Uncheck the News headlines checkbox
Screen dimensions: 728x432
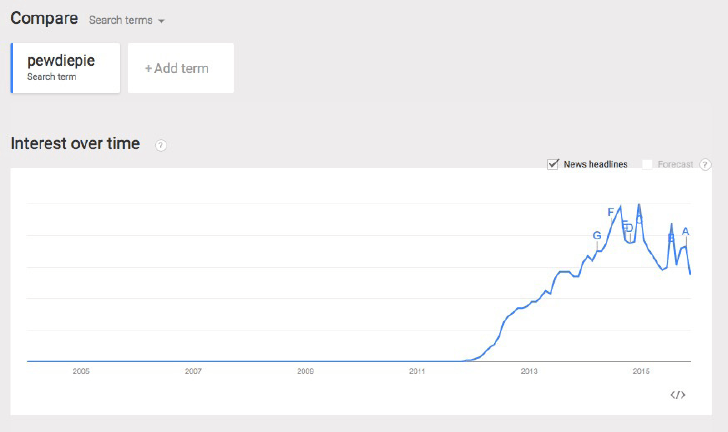(552, 164)
